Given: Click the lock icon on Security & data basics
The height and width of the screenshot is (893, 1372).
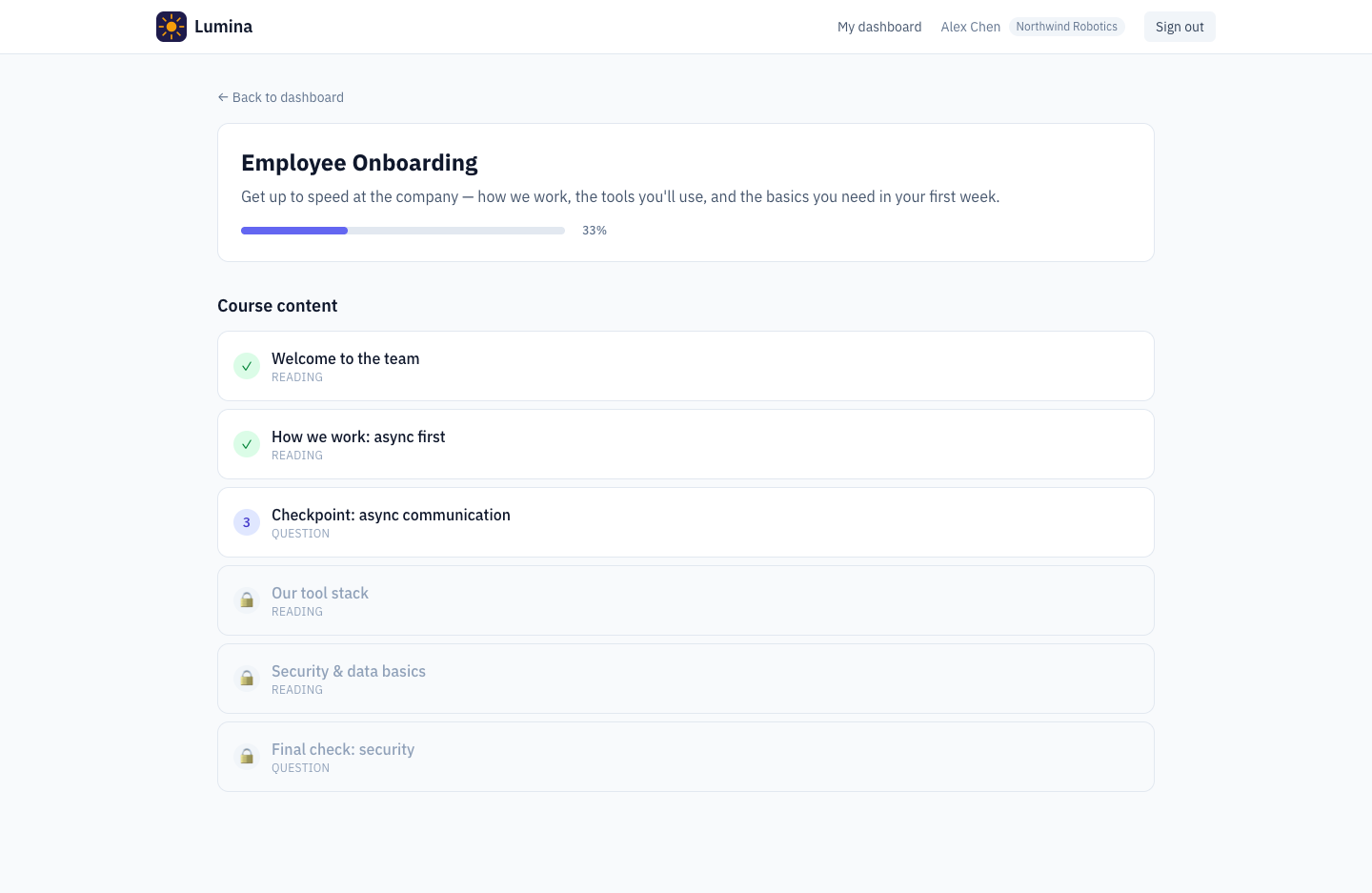Looking at the screenshot, I should pos(247,679).
